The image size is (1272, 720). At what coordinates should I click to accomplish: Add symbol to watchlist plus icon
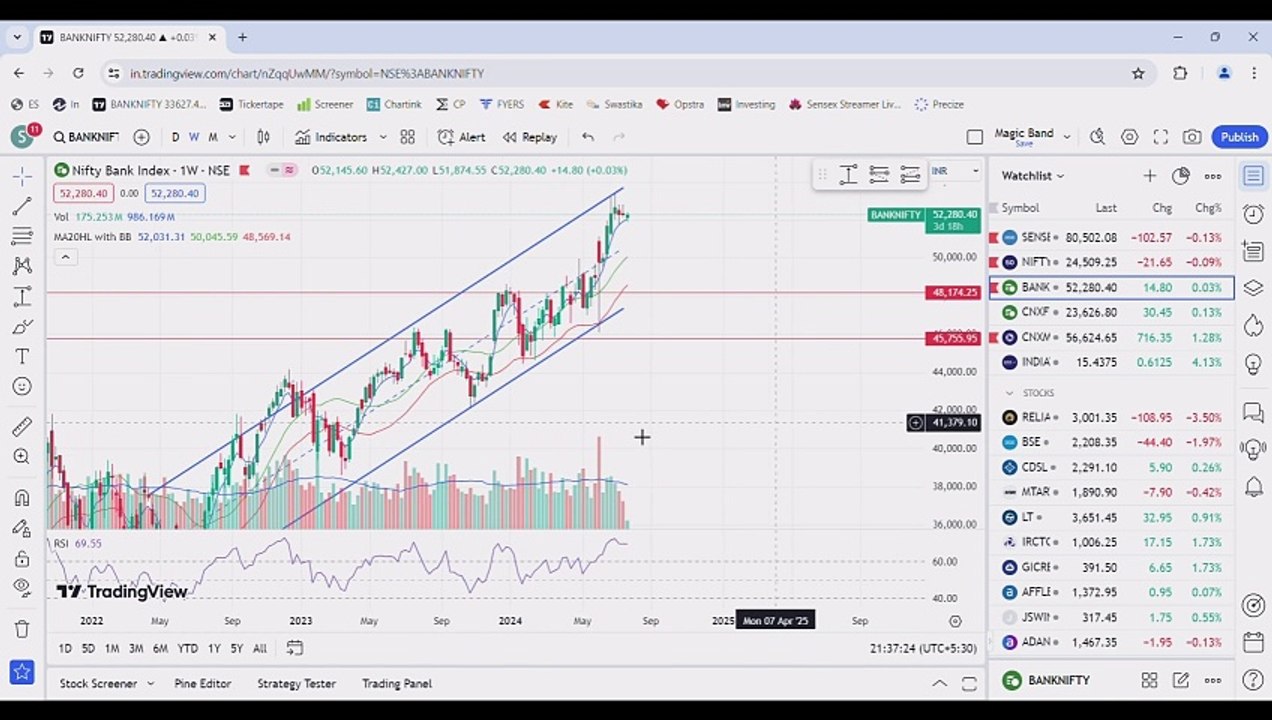pos(1150,176)
